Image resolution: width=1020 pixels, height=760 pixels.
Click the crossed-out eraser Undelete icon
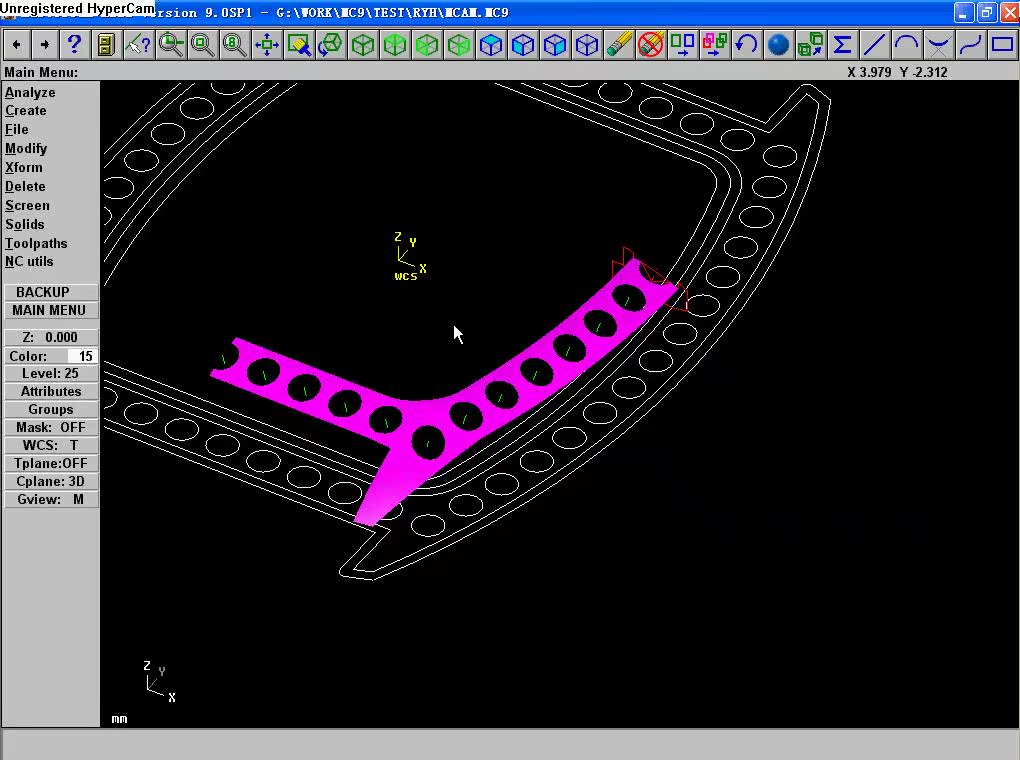point(651,45)
